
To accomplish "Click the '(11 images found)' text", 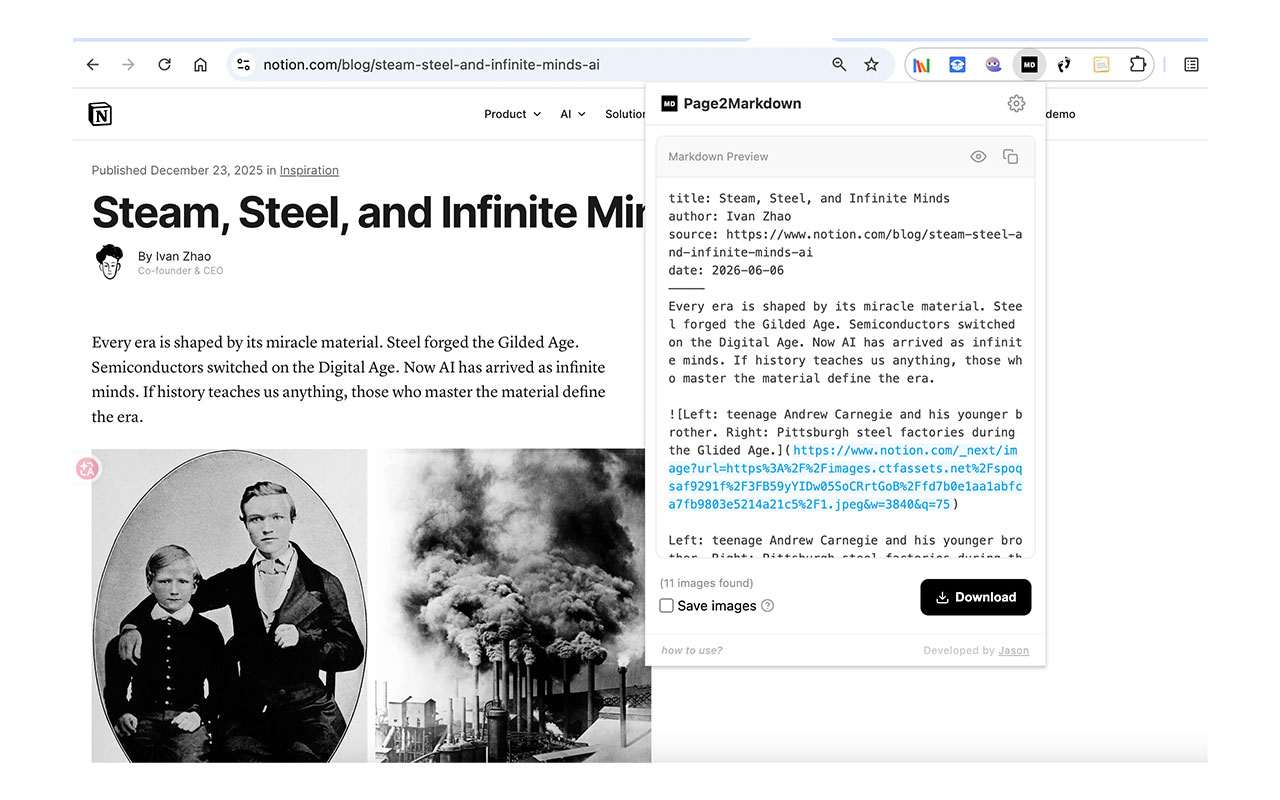I will 706,583.
